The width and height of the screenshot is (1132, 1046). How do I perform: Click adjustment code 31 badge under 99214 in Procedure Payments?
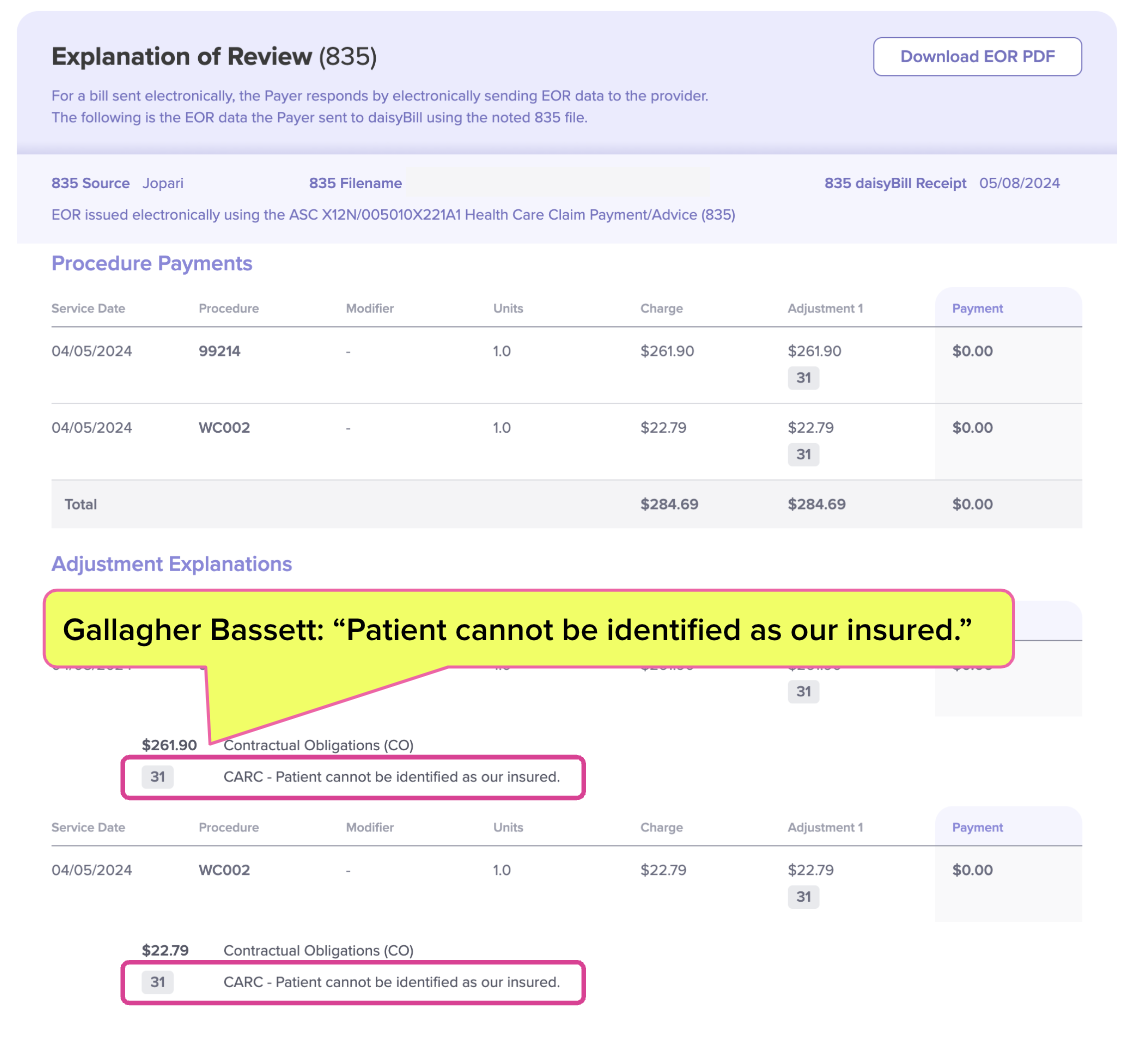pos(803,378)
